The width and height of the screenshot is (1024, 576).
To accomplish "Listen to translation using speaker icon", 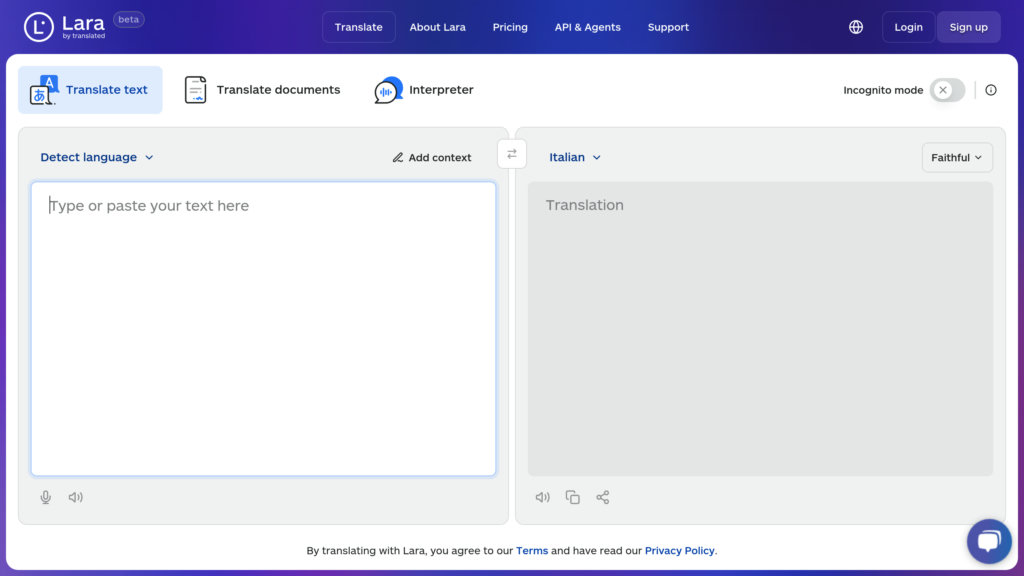I will pos(543,497).
